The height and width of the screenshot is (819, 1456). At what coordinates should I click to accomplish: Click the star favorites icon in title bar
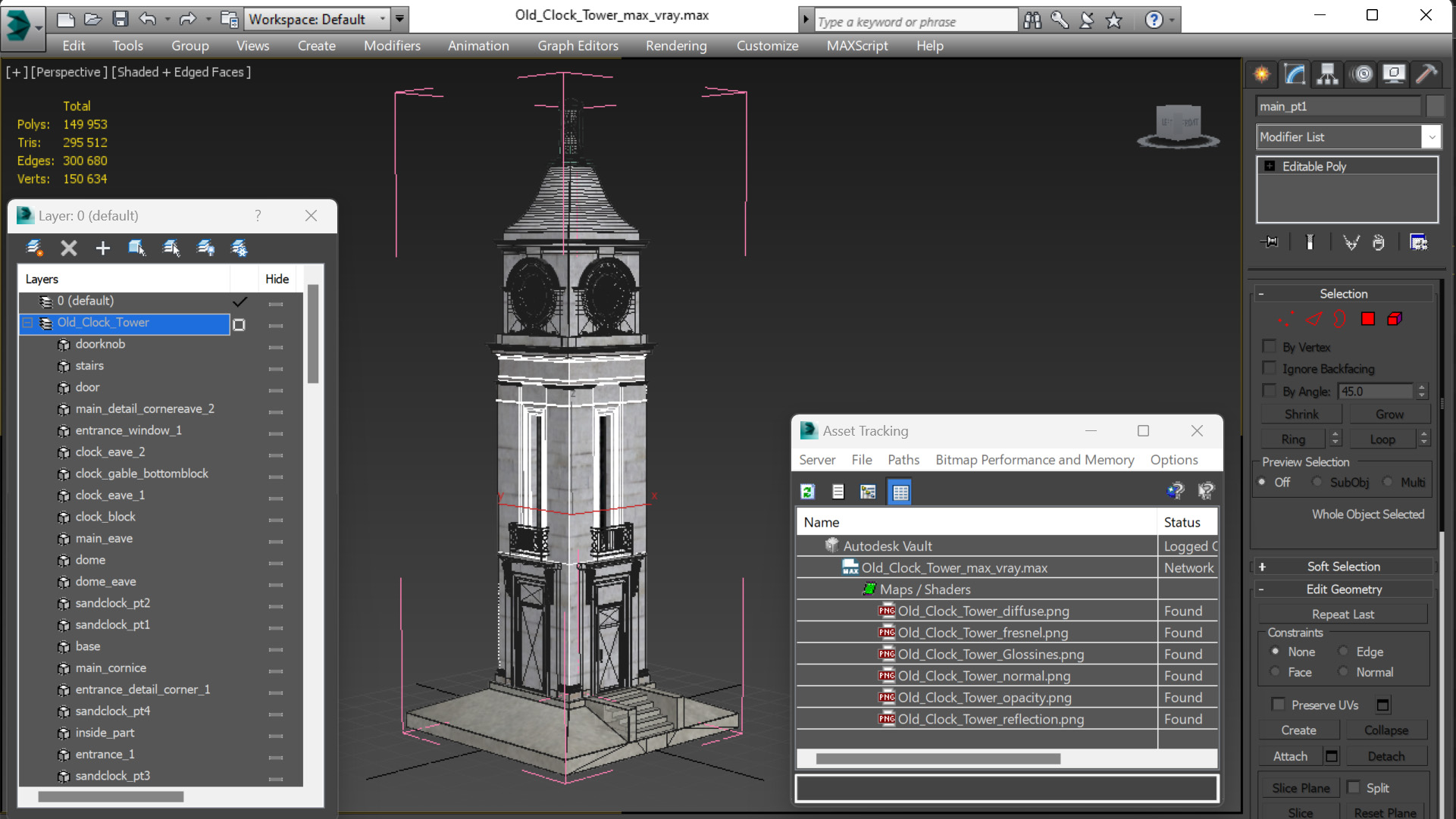point(1113,20)
